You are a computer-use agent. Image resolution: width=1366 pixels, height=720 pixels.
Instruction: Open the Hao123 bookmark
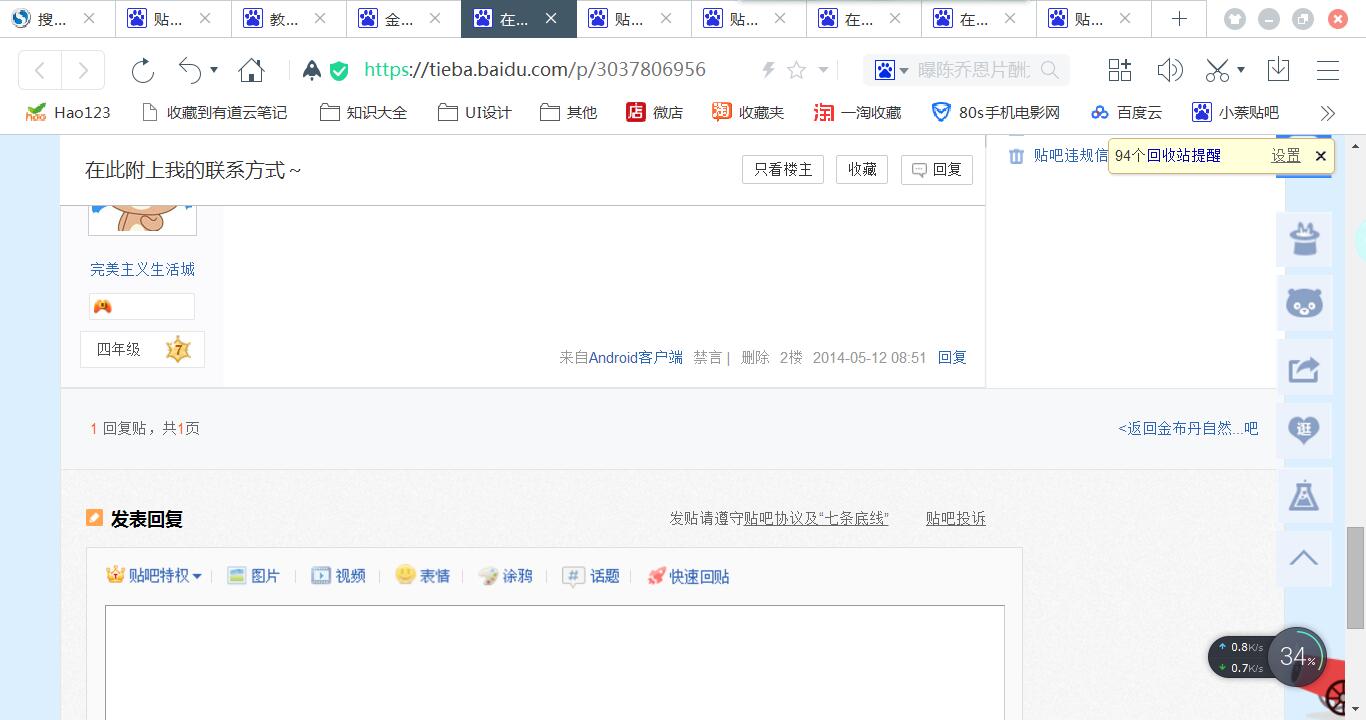[x=68, y=113]
